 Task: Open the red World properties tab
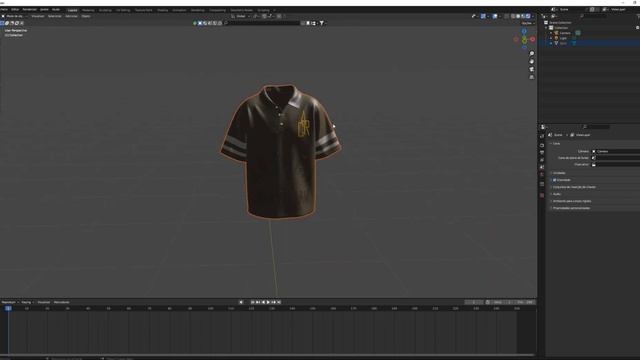coord(542,175)
